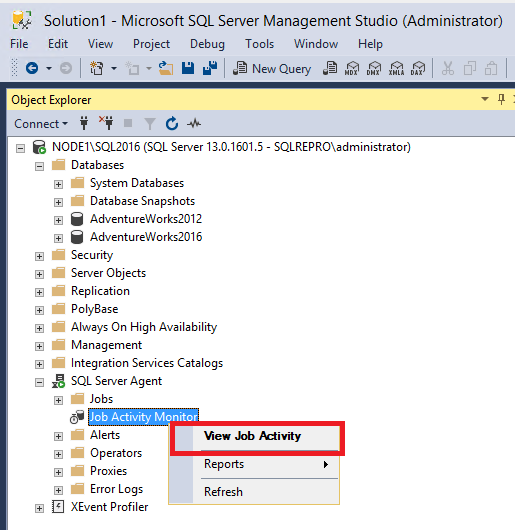Open a new DAX query
The width and height of the screenshot is (515, 530).
[418, 68]
